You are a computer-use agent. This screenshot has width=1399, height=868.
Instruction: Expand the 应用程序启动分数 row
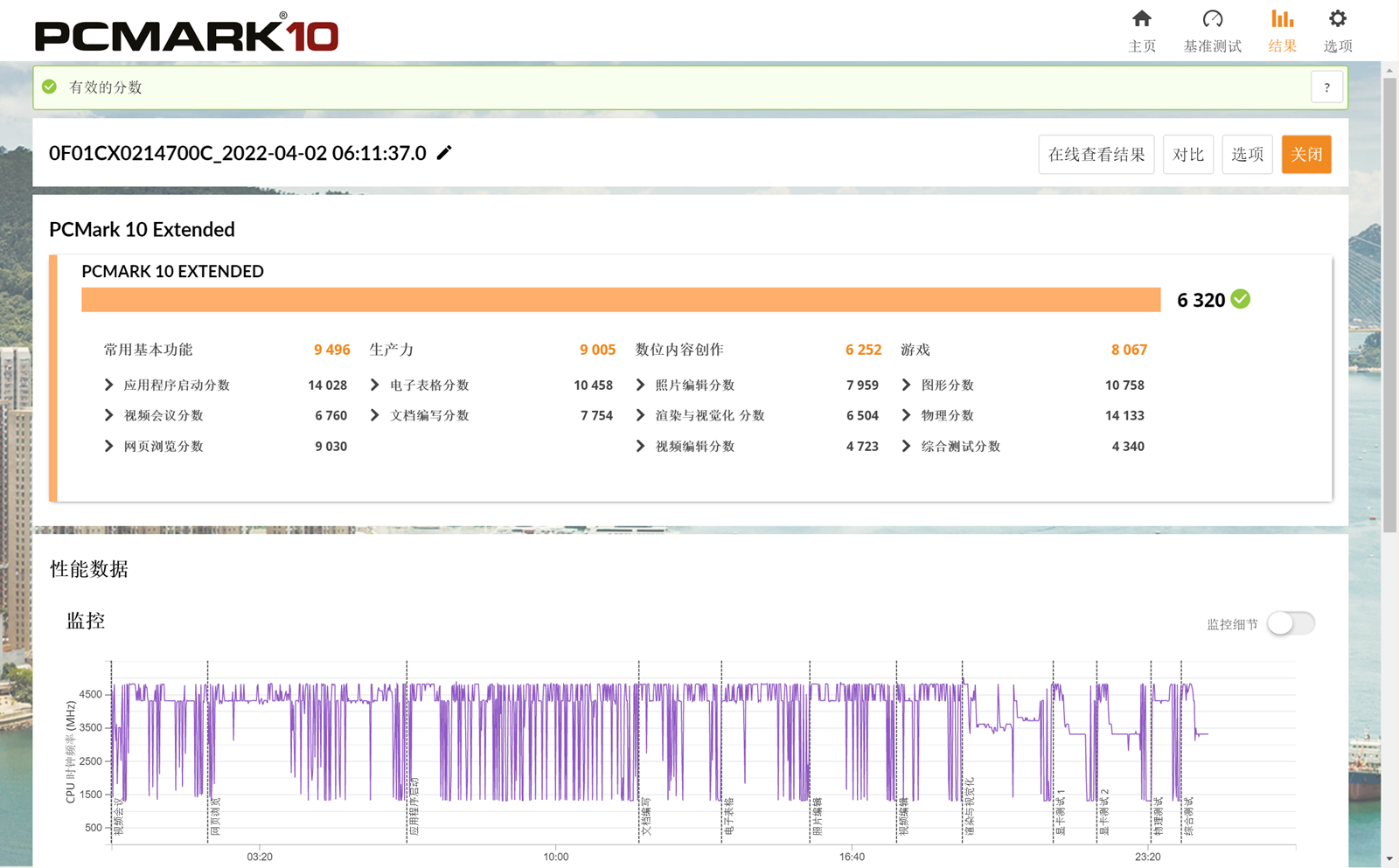point(108,385)
